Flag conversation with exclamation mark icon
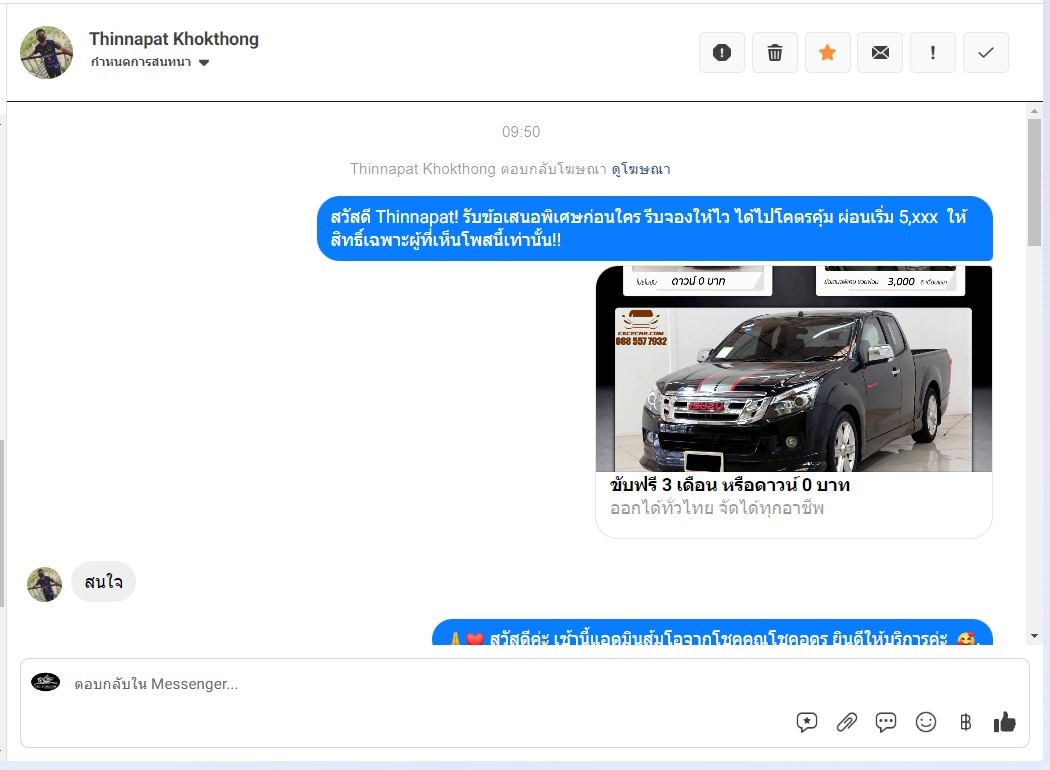The image size is (1050, 770). point(933,52)
